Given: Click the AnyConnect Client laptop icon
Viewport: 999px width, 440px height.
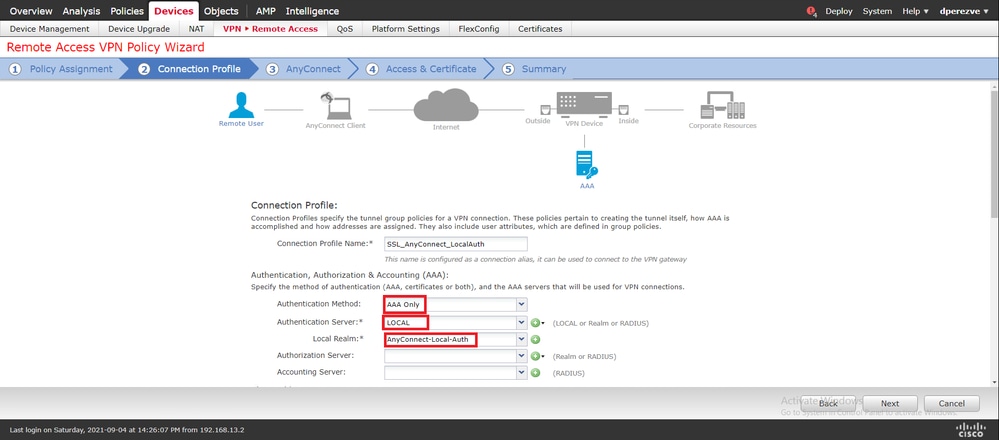Looking at the screenshot, I should click(x=335, y=106).
